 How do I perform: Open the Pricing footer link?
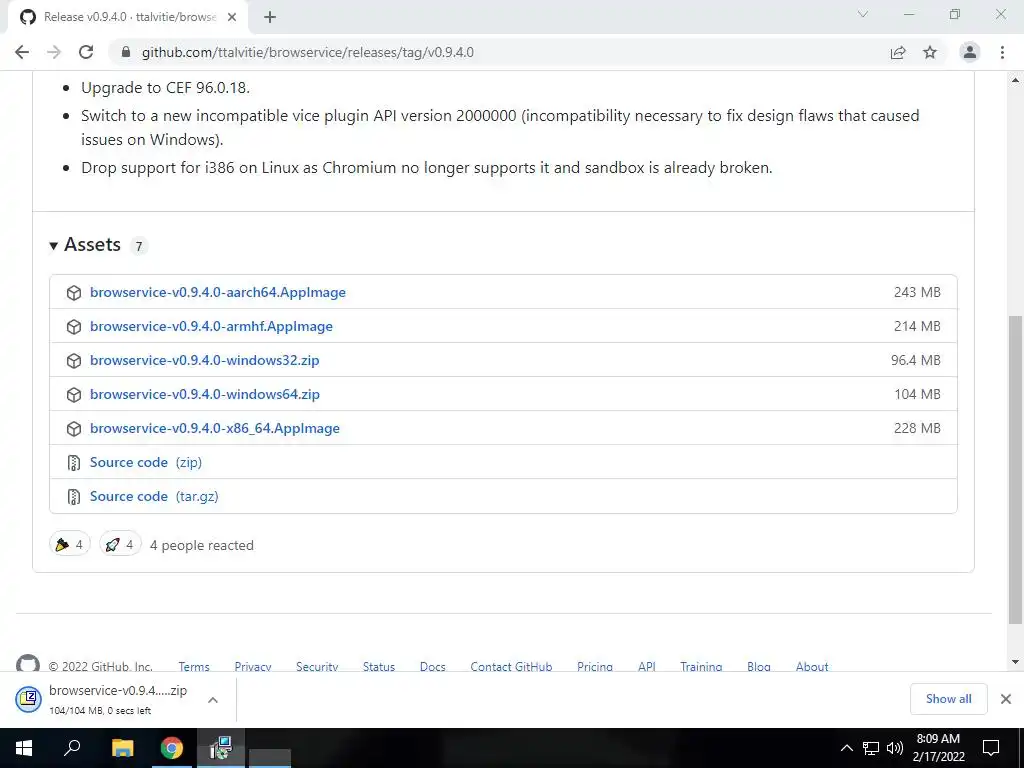(595, 666)
